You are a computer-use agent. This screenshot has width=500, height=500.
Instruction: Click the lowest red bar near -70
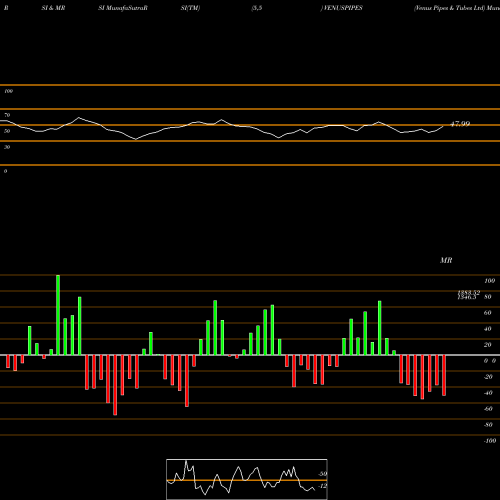point(115,385)
